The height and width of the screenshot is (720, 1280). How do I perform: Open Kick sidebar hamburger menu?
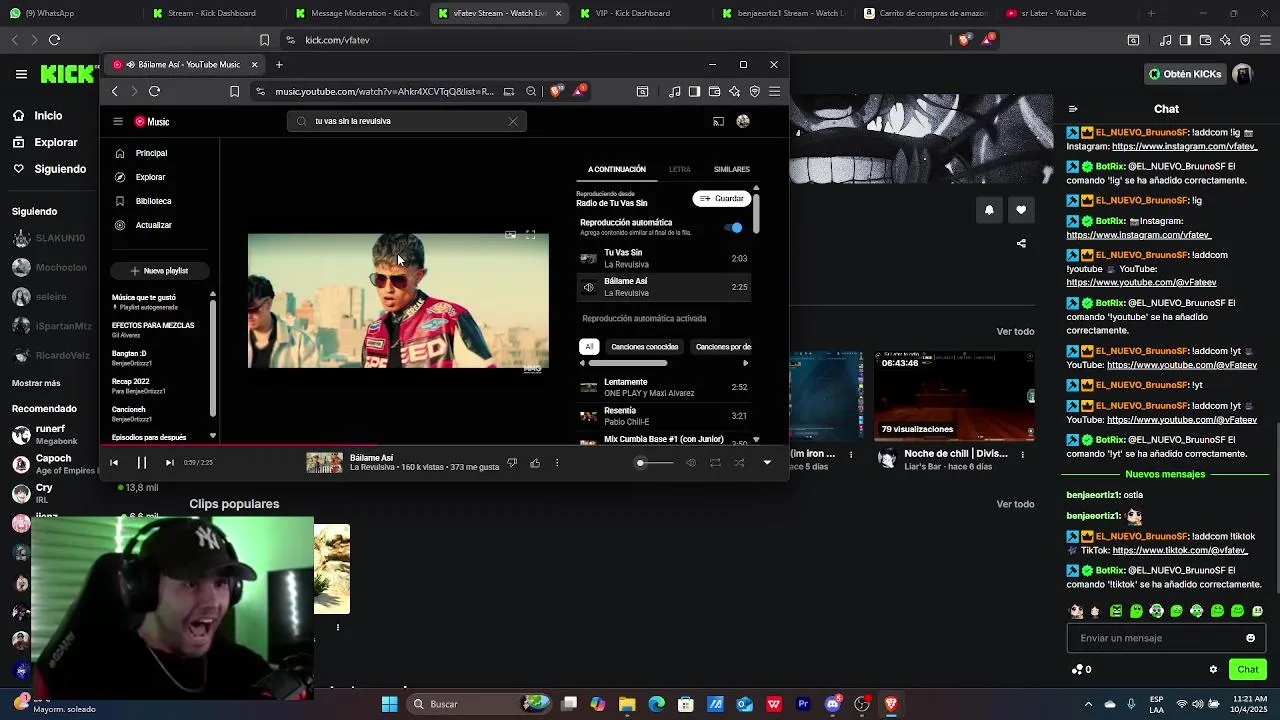coord(21,73)
